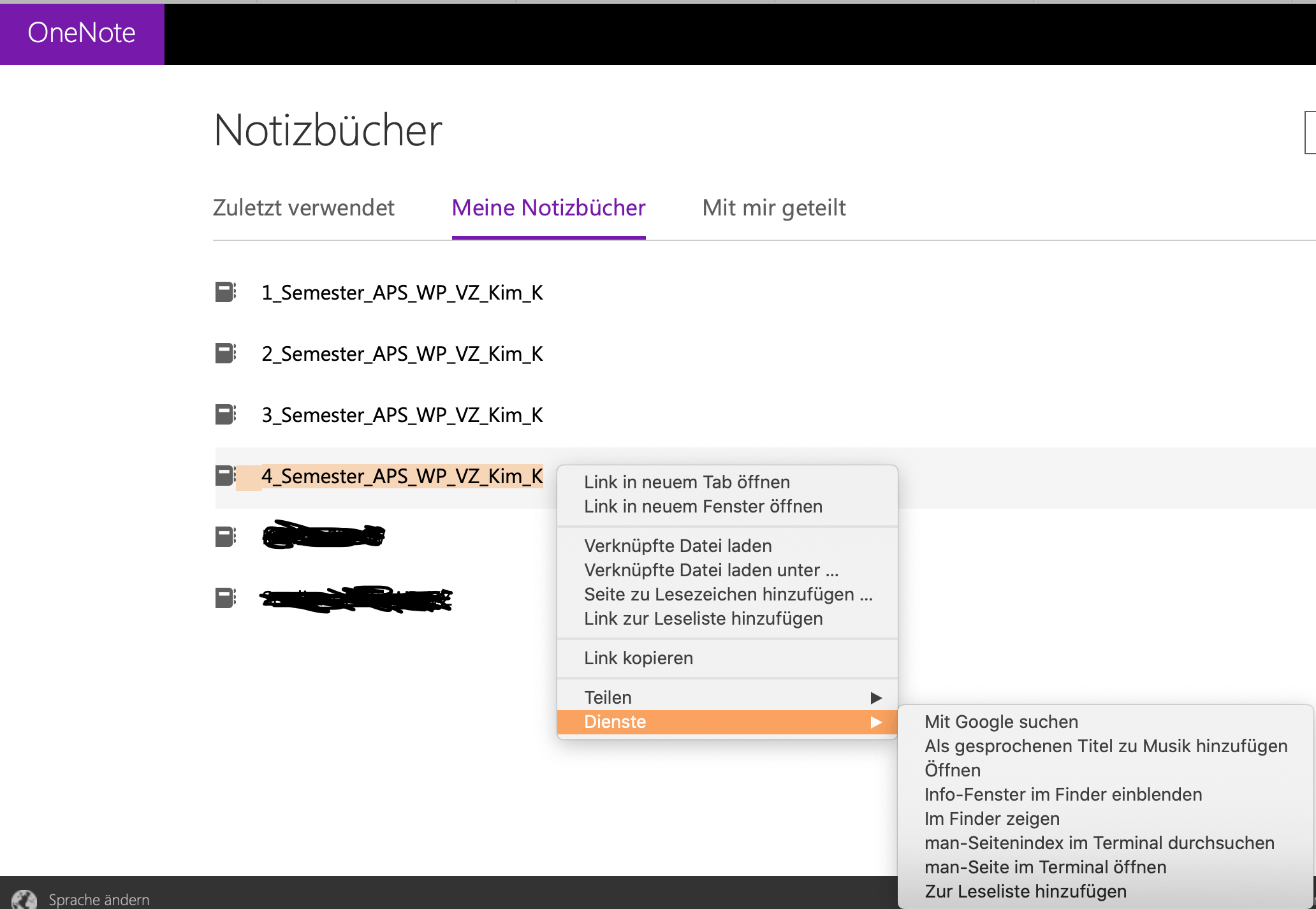This screenshot has height=909, width=1316.
Task: Click notebook icon beside last redacted notebook
Action: (x=225, y=598)
